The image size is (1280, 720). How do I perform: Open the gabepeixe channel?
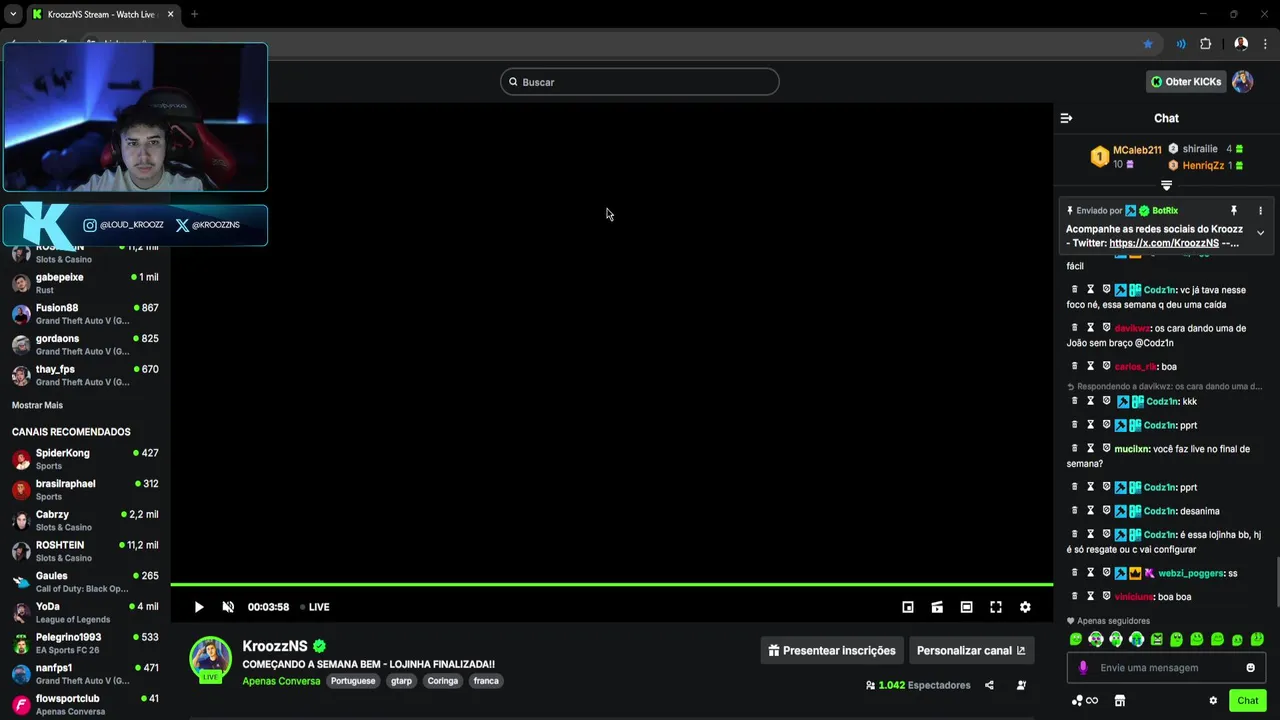(85, 283)
